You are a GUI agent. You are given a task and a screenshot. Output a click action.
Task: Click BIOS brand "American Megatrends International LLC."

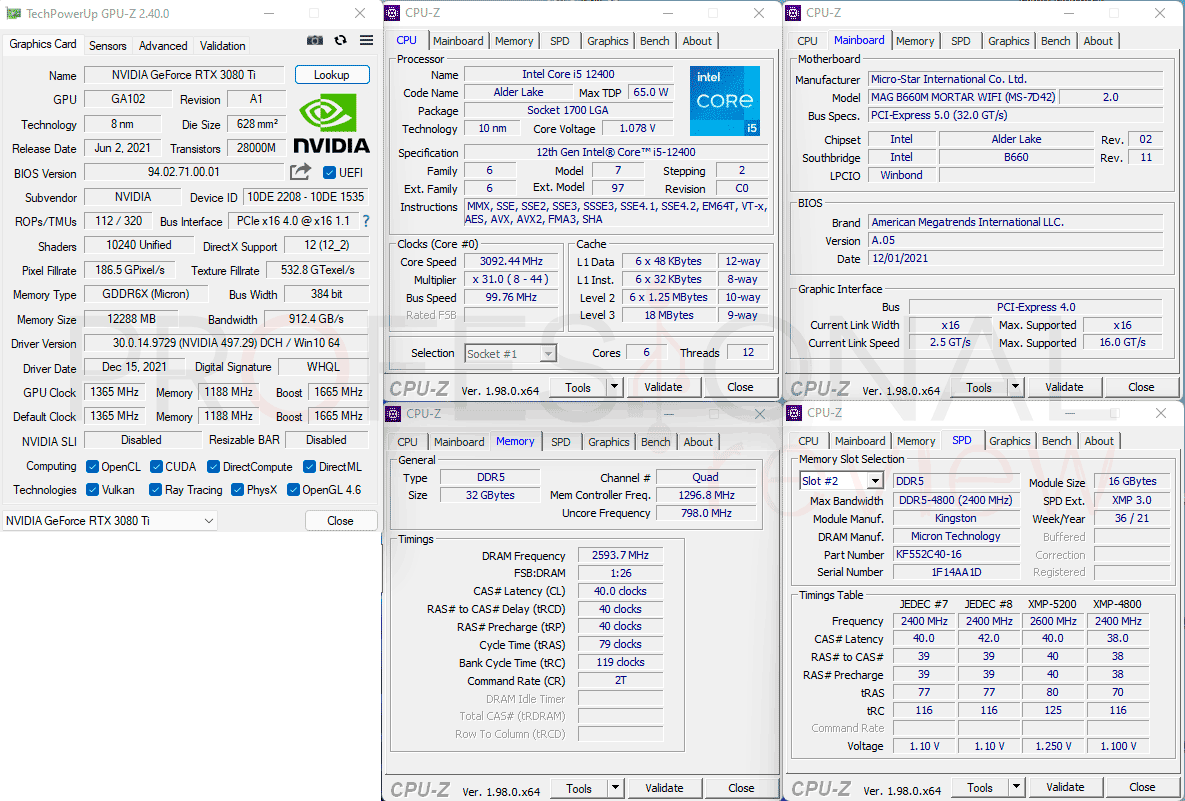1016,222
